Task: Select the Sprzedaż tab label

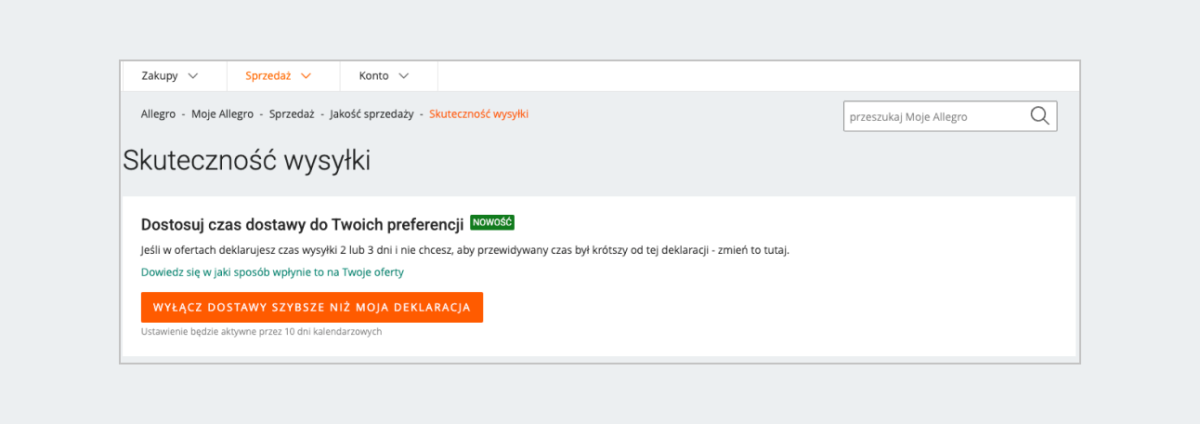Action: tap(266, 76)
